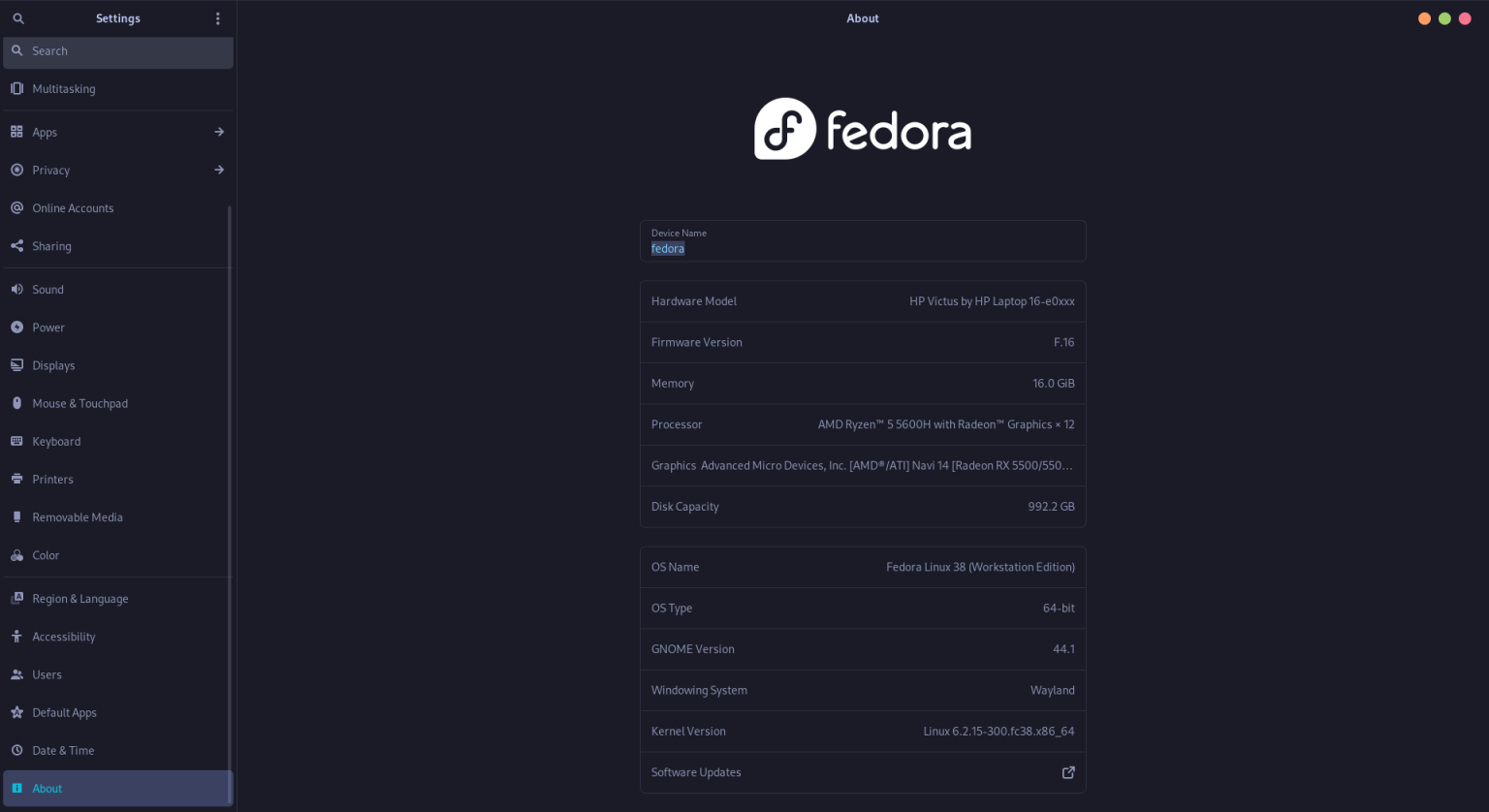Click the Sharing icon in sidebar
The width and height of the screenshot is (1489, 812).
16,246
